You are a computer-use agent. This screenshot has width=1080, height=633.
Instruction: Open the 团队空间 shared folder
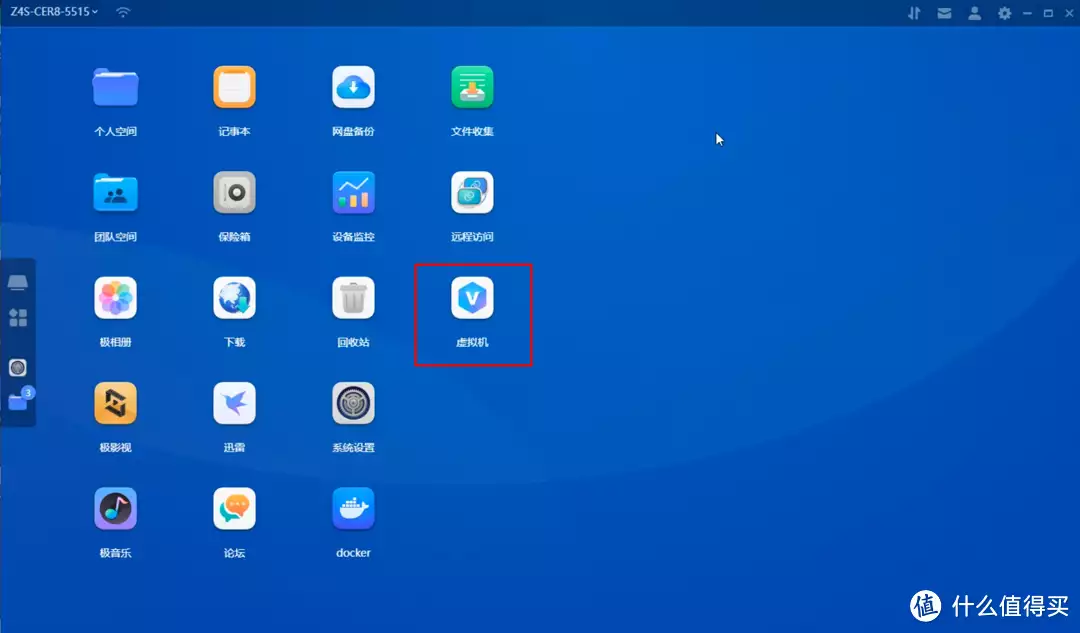[116, 193]
